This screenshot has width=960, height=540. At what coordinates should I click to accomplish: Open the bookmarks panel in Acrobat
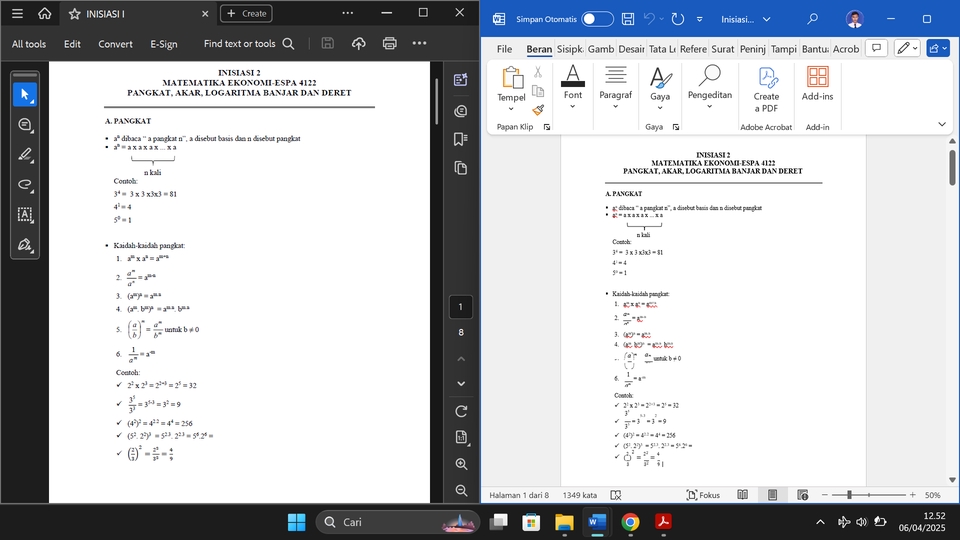pyautogui.click(x=461, y=140)
